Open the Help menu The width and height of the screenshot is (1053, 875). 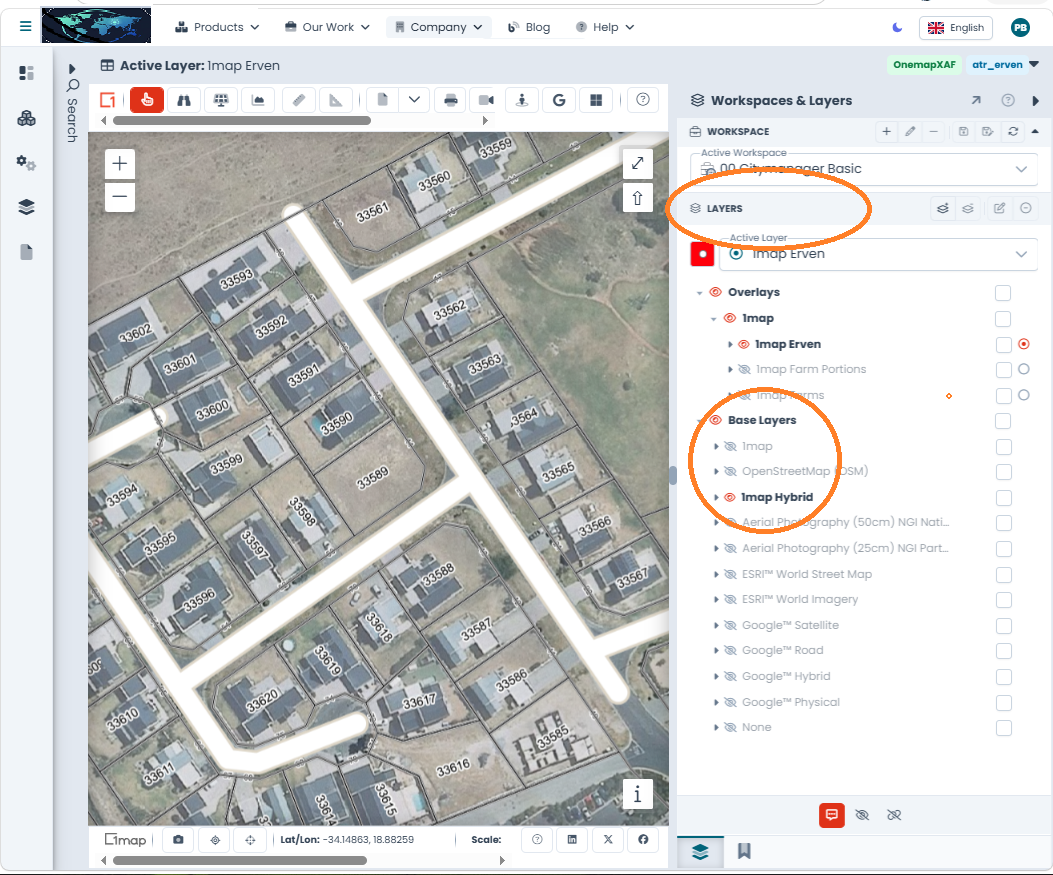pyautogui.click(x=604, y=27)
